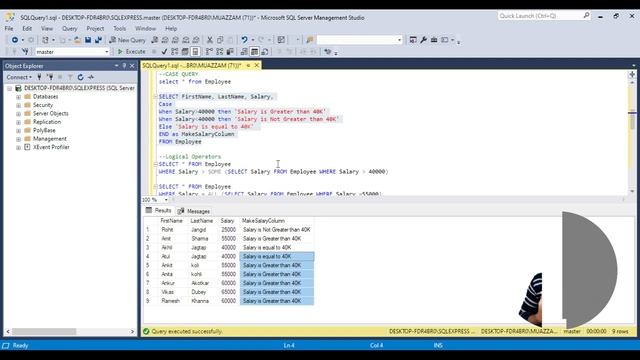The image size is (640, 360).
Task: Open the Find combo box dropdown arrow
Action: pyautogui.click(x=400, y=40)
